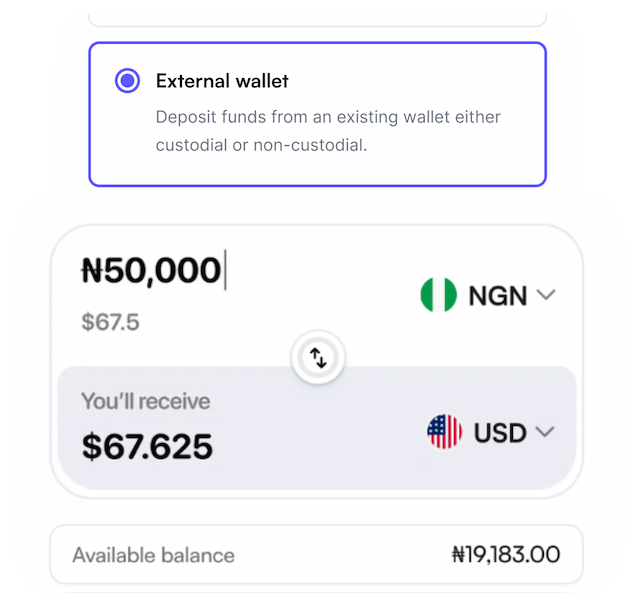Click the Nigerian flag icon
This screenshot has width=640, height=607.
[x=438, y=295]
